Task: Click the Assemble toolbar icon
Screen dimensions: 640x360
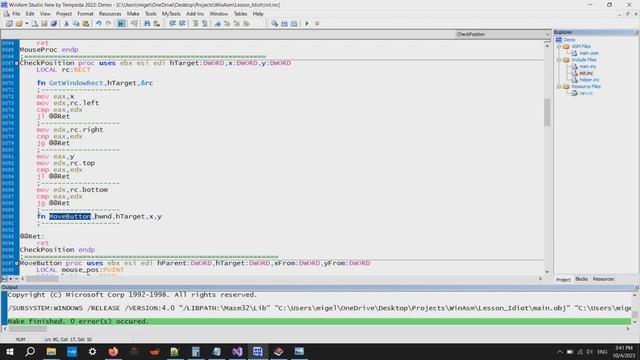Action: click(275, 24)
